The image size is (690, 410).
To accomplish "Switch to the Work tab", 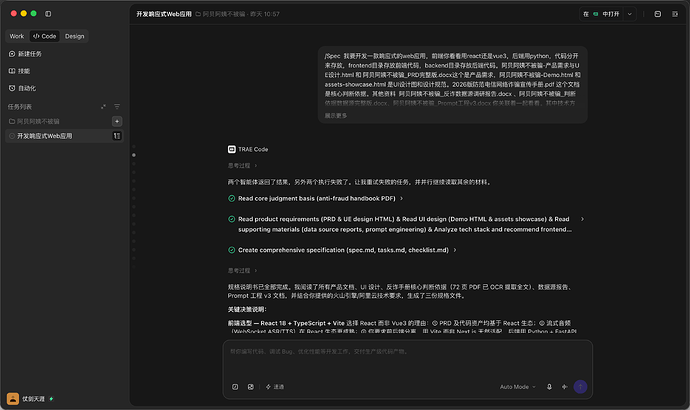I will tap(17, 36).
